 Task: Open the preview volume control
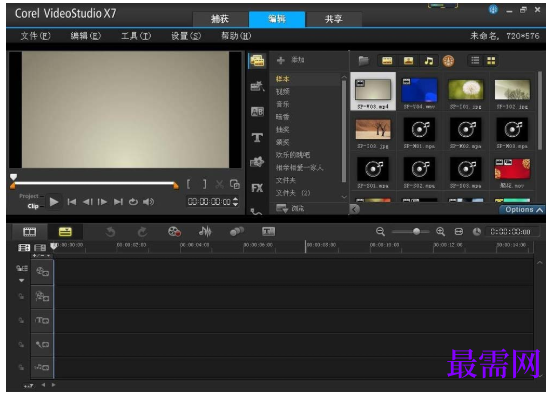click(148, 202)
